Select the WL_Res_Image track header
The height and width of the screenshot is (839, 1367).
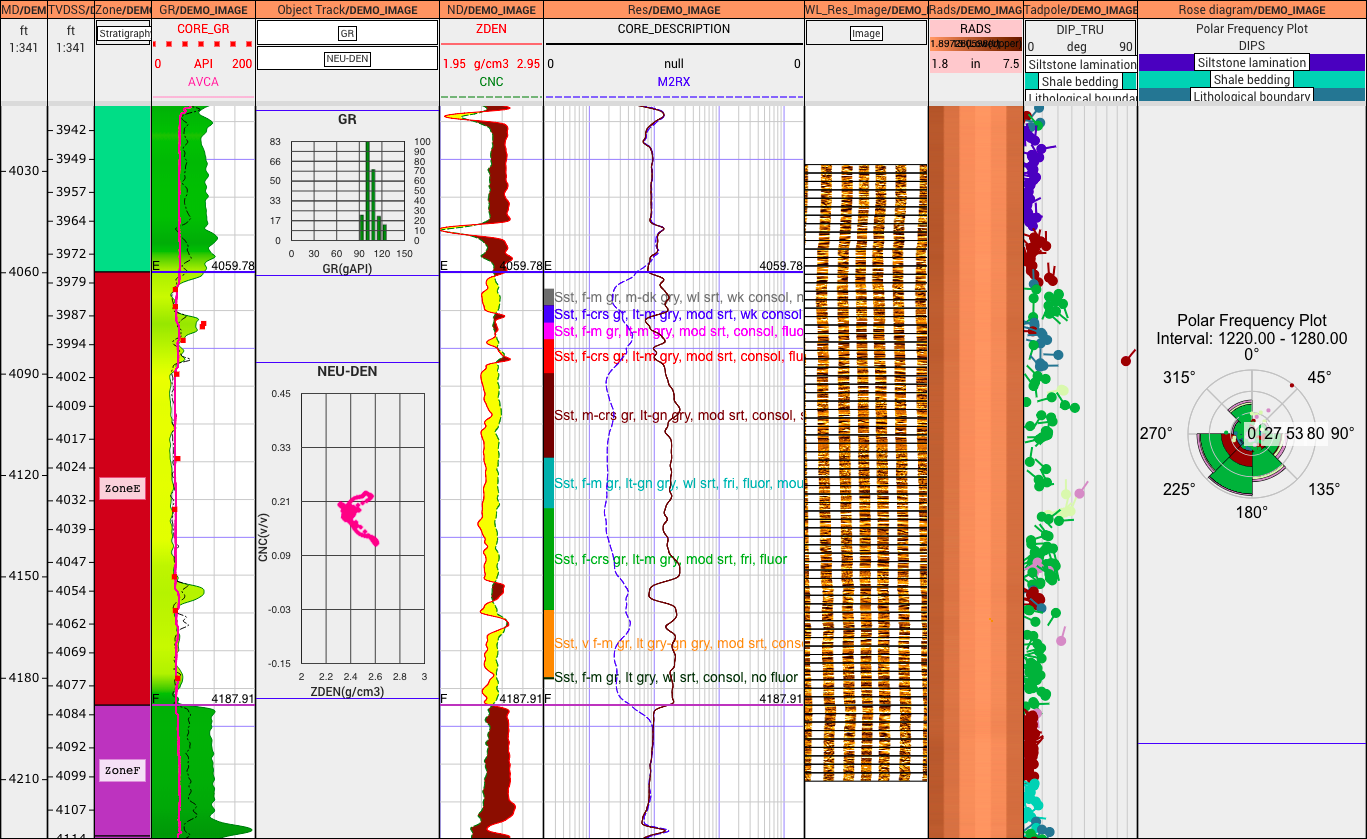point(867,9)
